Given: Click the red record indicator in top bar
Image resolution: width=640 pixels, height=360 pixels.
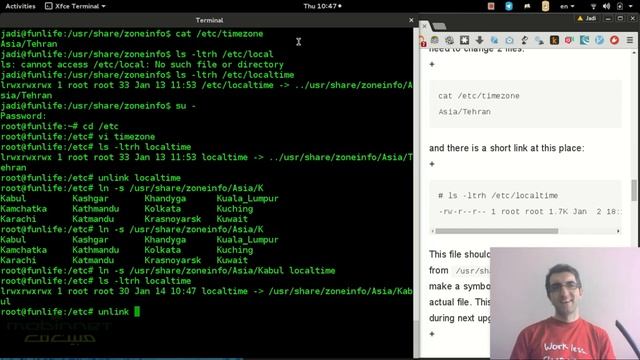Looking at the screenshot, I should (x=491, y=6).
